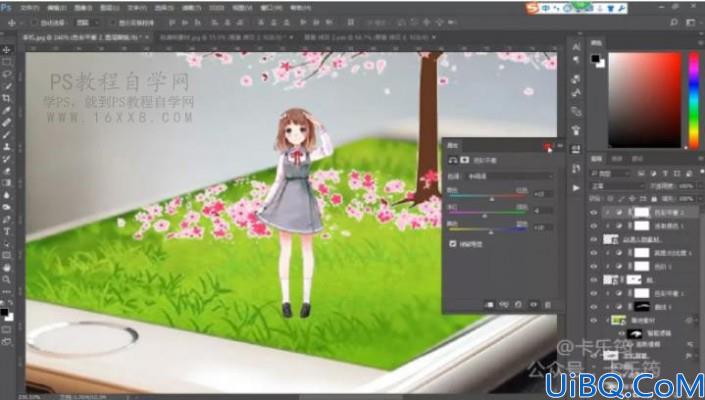Click the Color panel foreground swatch
The height and width of the screenshot is (400, 705).
point(596,58)
